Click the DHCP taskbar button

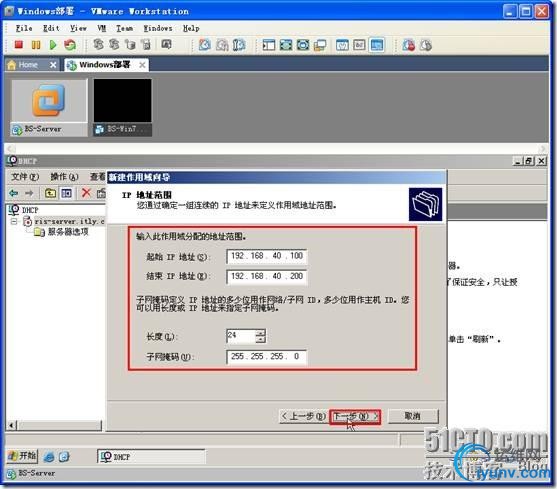tap(151, 457)
